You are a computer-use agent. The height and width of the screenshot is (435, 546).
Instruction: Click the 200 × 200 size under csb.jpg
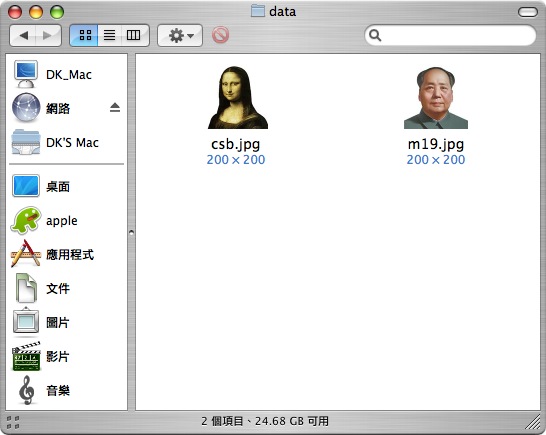tap(236, 160)
